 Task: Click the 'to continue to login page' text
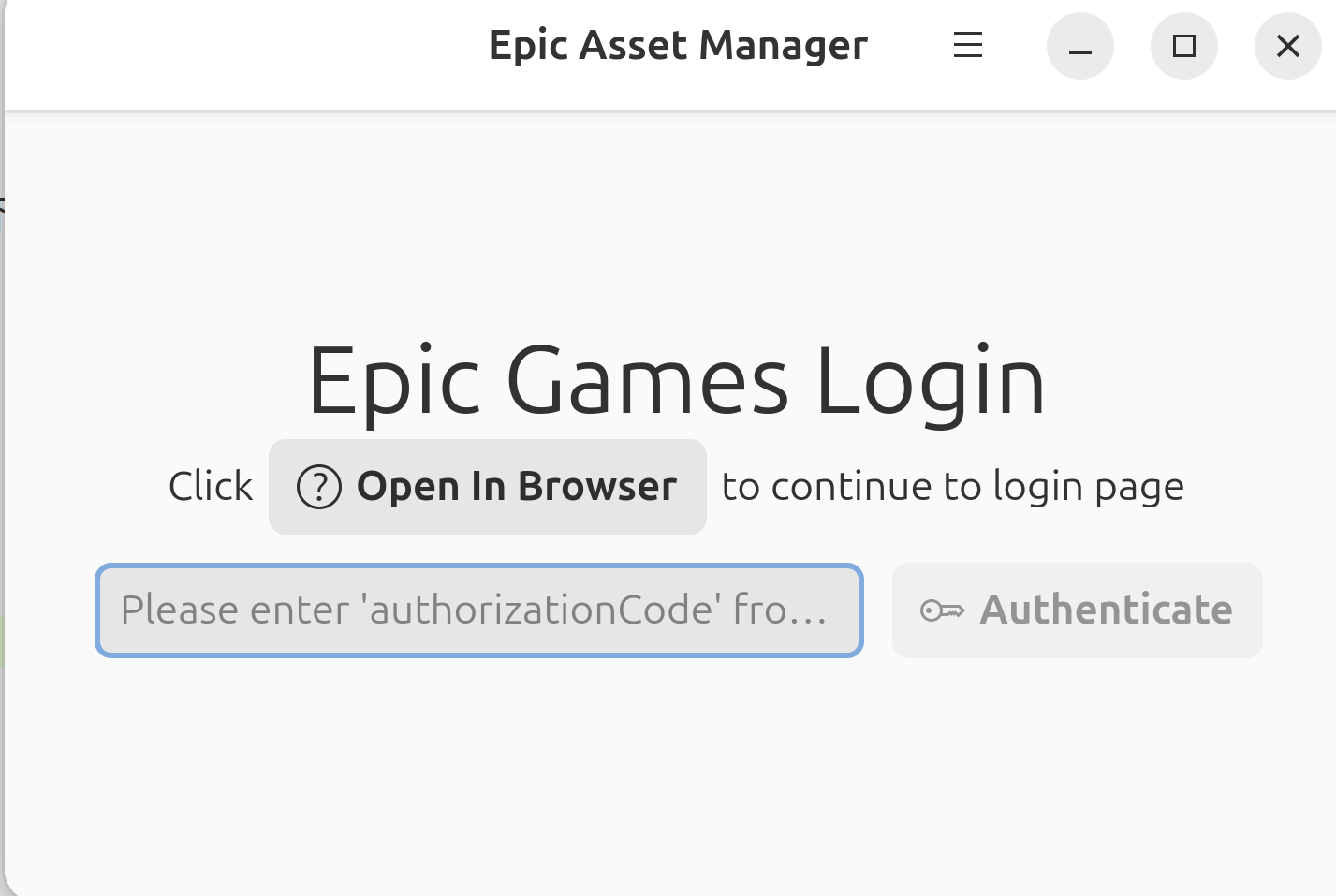click(952, 487)
